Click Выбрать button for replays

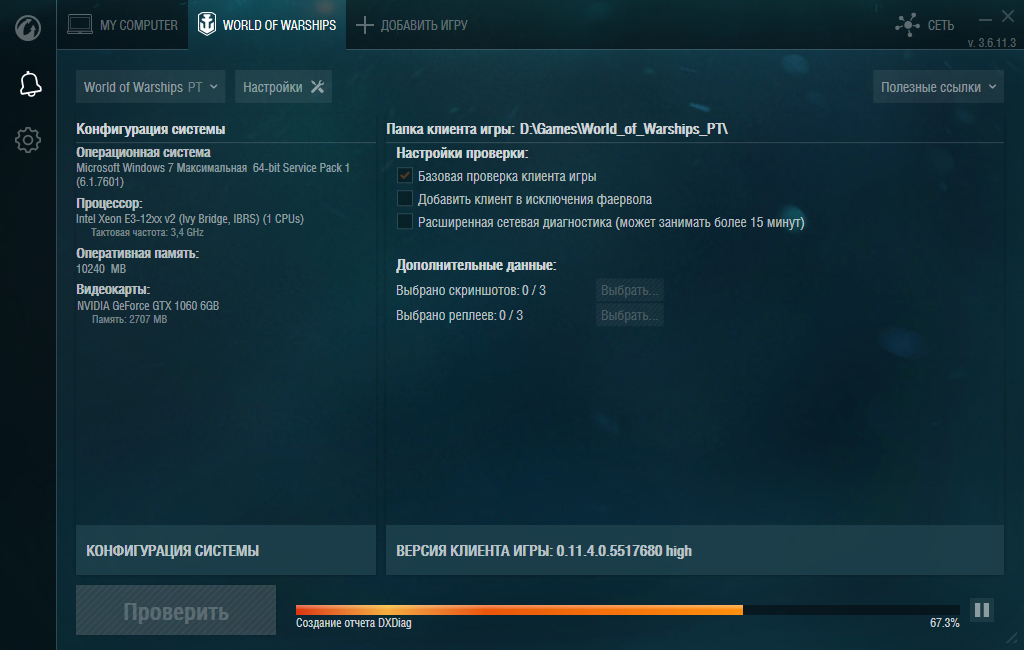pyautogui.click(x=630, y=315)
